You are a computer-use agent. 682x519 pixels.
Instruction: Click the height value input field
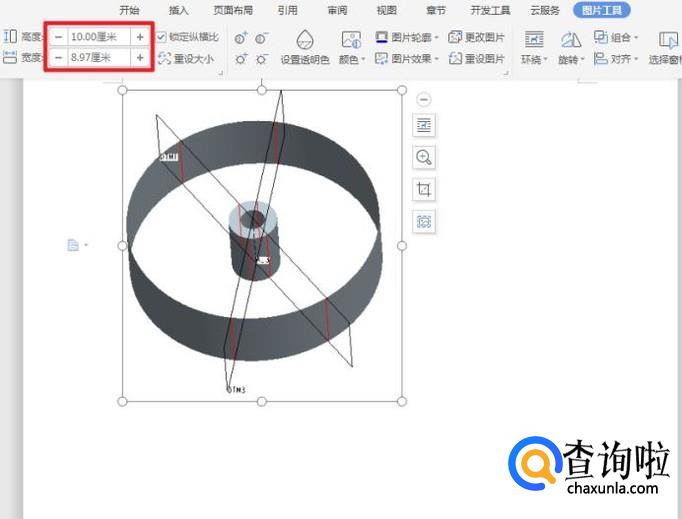click(x=98, y=37)
